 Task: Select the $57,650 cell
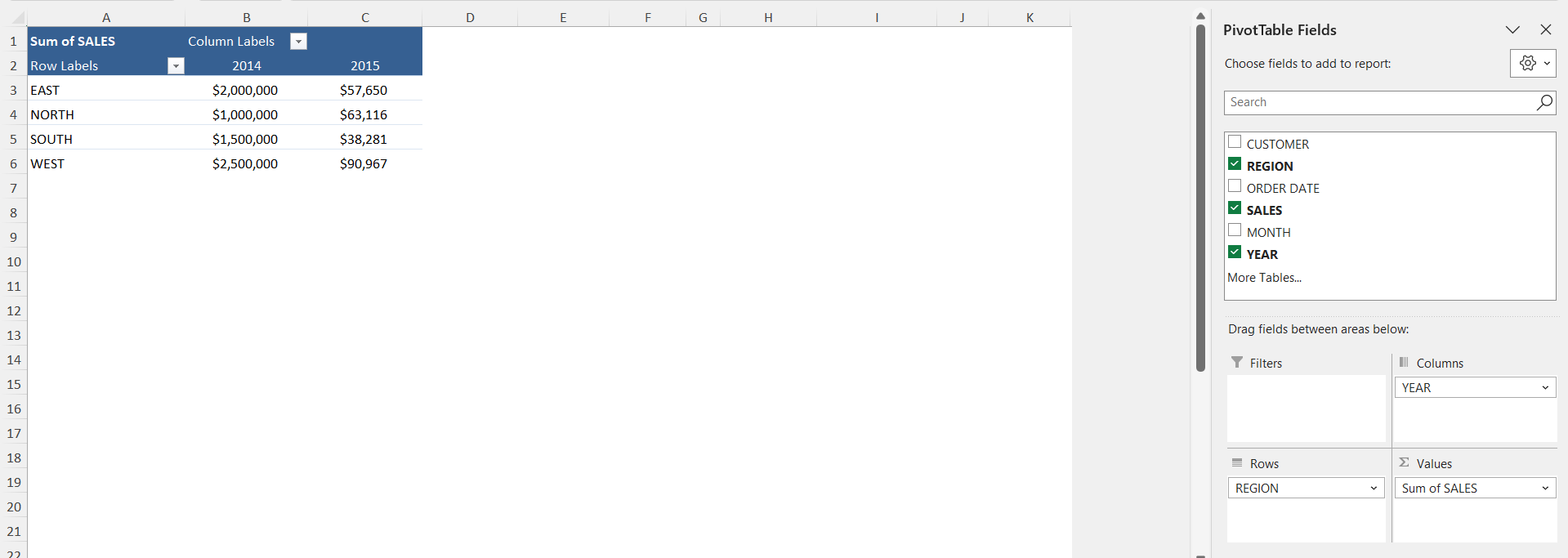point(365,90)
